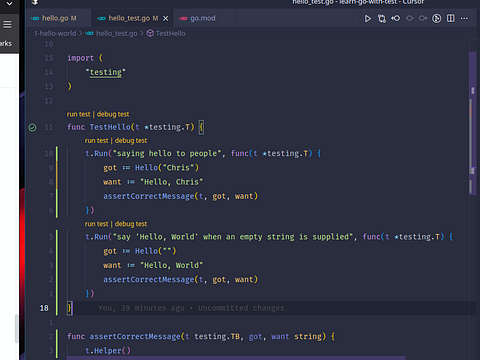Click the circled run/debug icon
Image resolution: width=480 pixels, height=360 pixels.
437,18
